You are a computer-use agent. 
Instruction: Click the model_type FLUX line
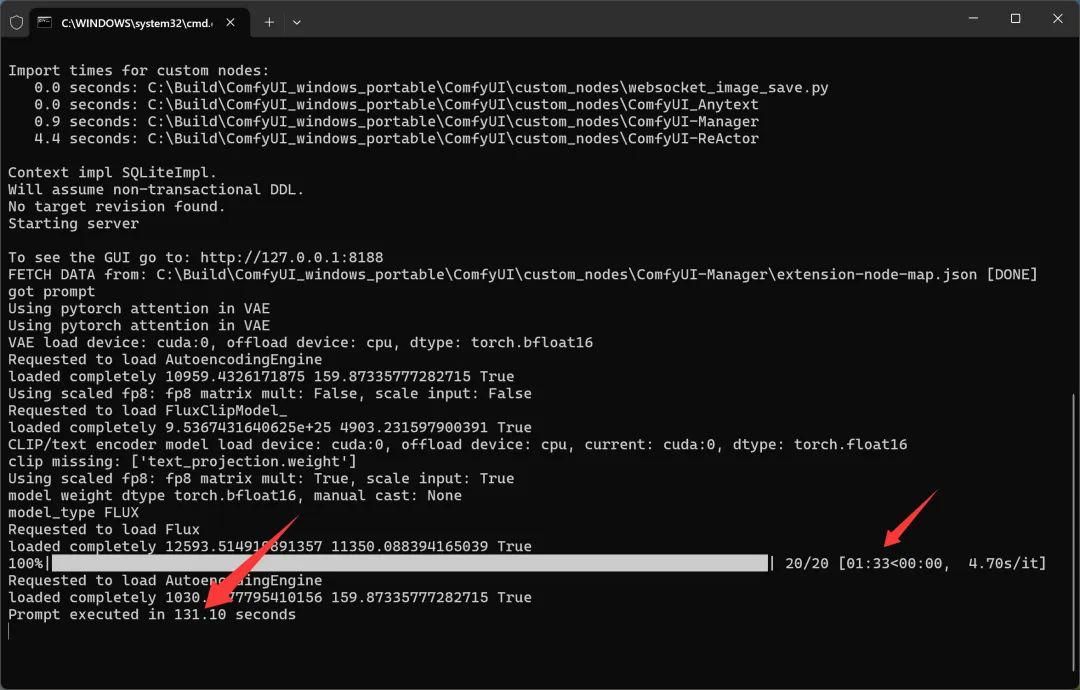pyautogui.click(x=74, y=511)
